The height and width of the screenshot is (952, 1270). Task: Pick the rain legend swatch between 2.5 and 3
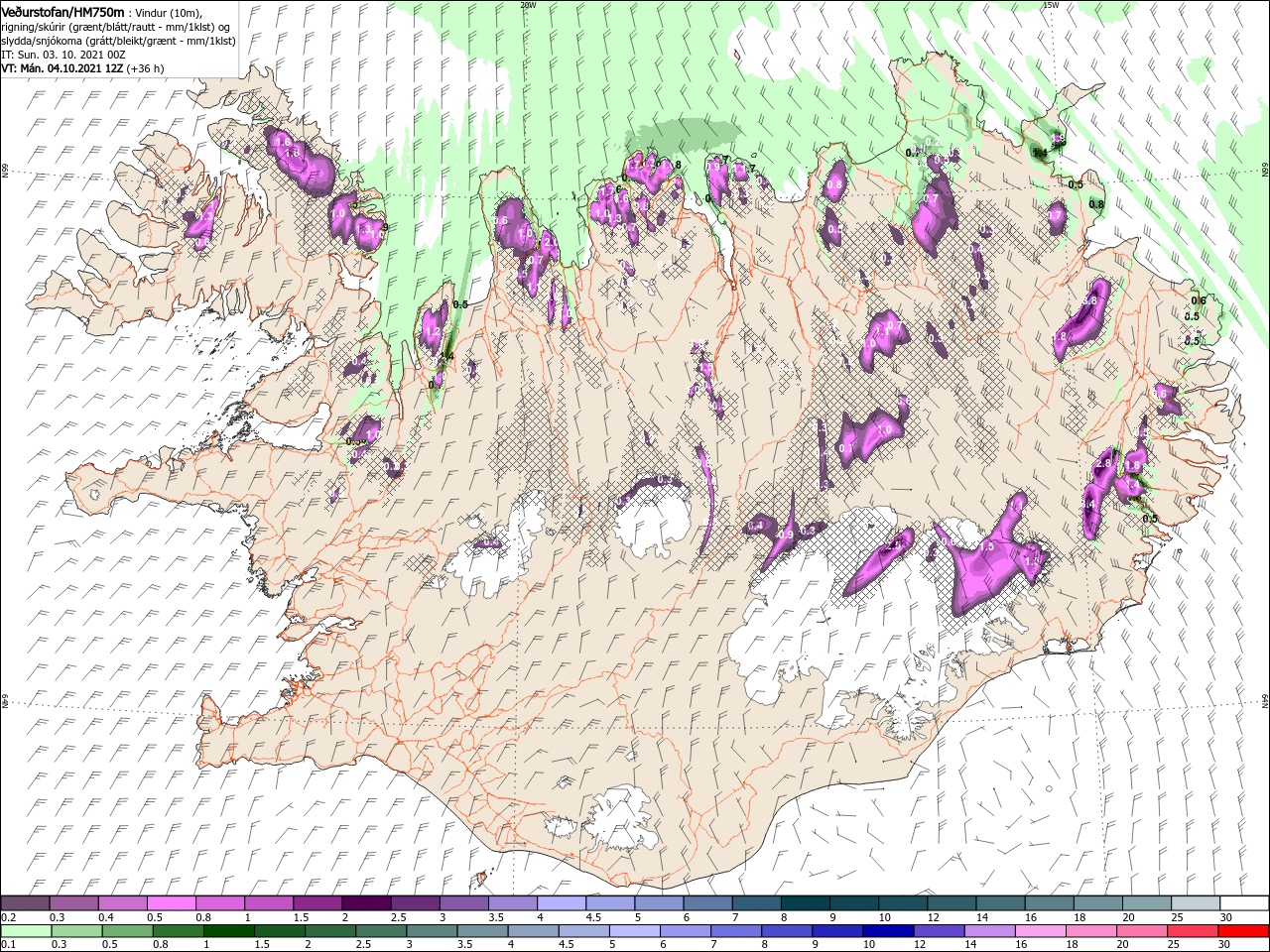point(381,931)
